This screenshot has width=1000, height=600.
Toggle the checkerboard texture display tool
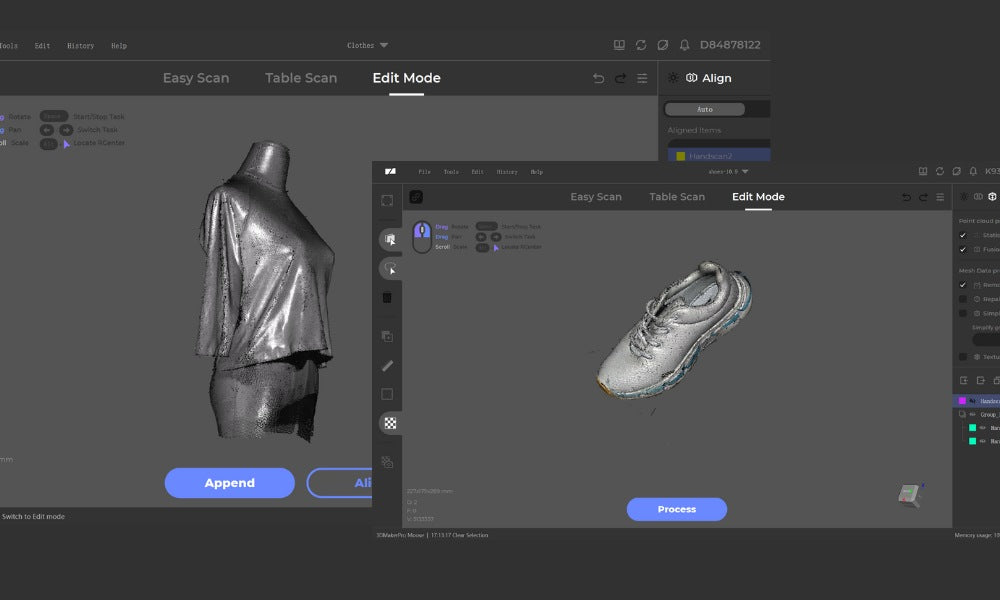390,423
